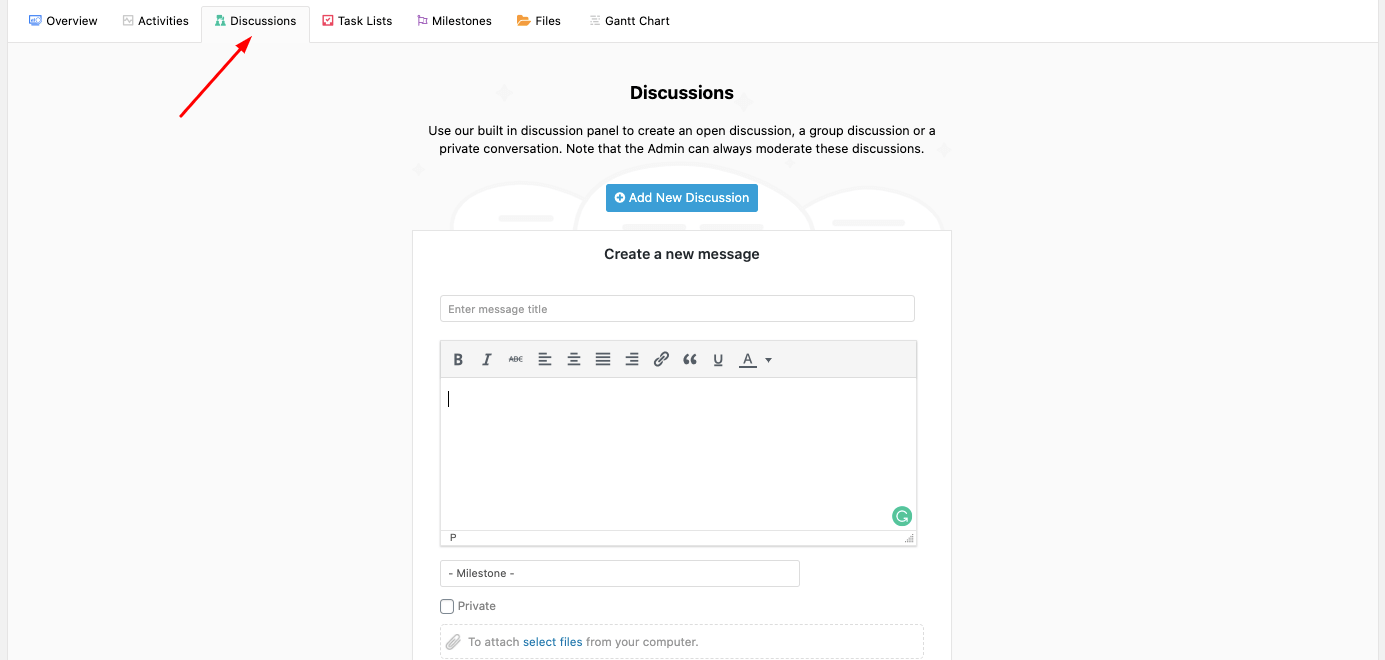Apply the text color A swatch

pos(747,360)
